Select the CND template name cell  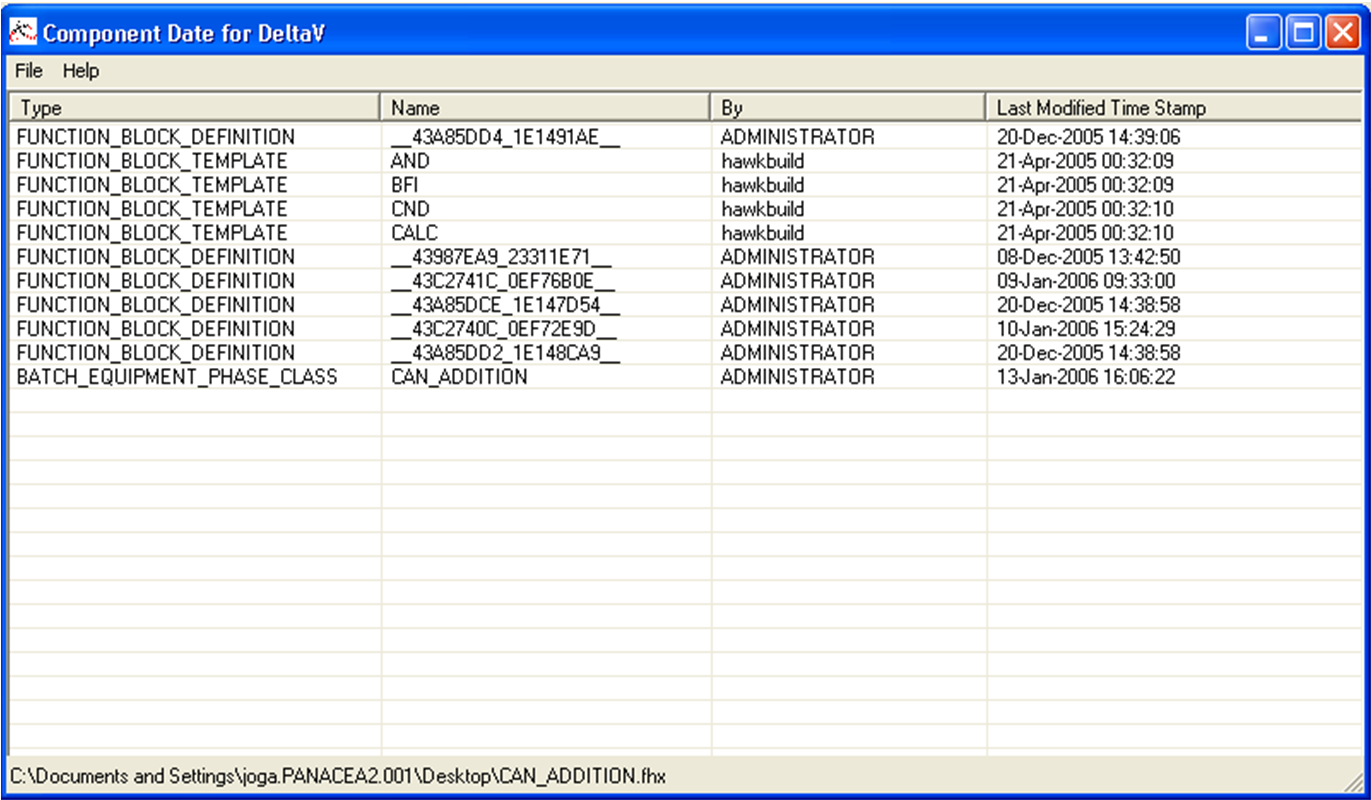[x=410, y=209]
